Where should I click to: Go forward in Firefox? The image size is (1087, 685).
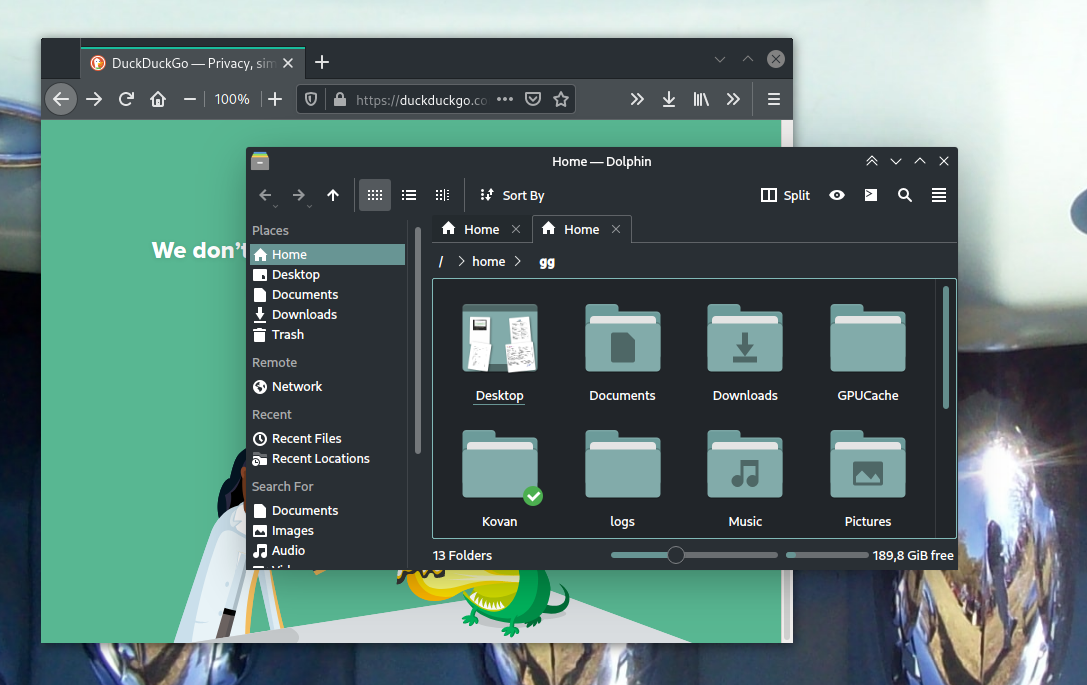point(94,99)
